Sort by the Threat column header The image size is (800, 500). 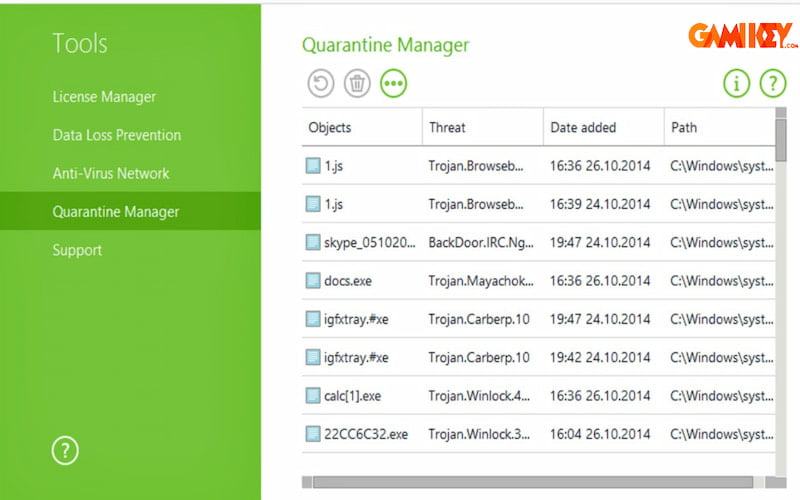pyautogui.click(x=447, y=128)
